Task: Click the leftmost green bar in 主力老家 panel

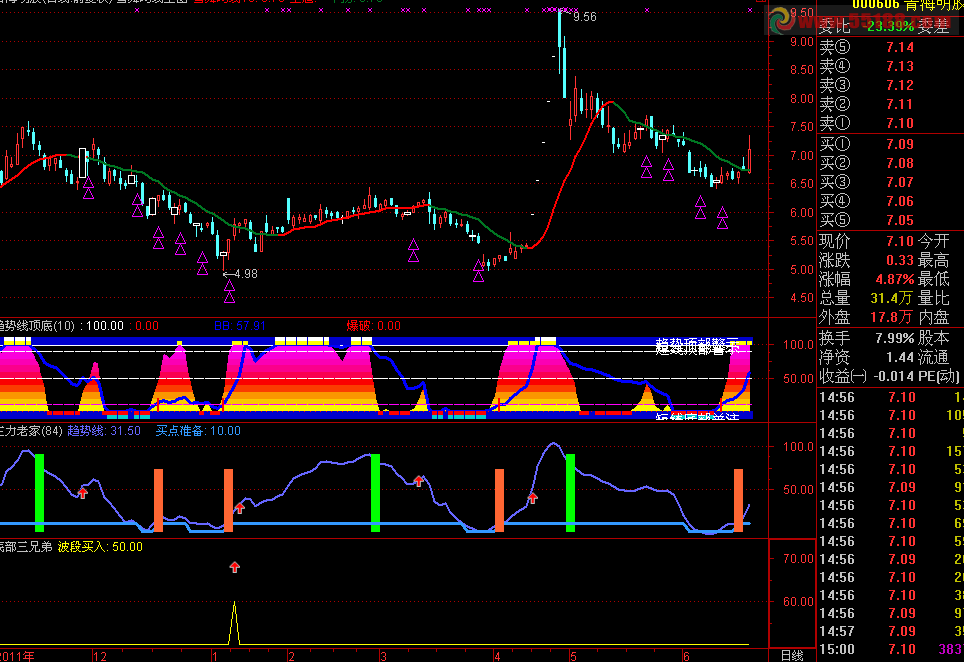Action: pyautogui.click(x=40, y=491)
